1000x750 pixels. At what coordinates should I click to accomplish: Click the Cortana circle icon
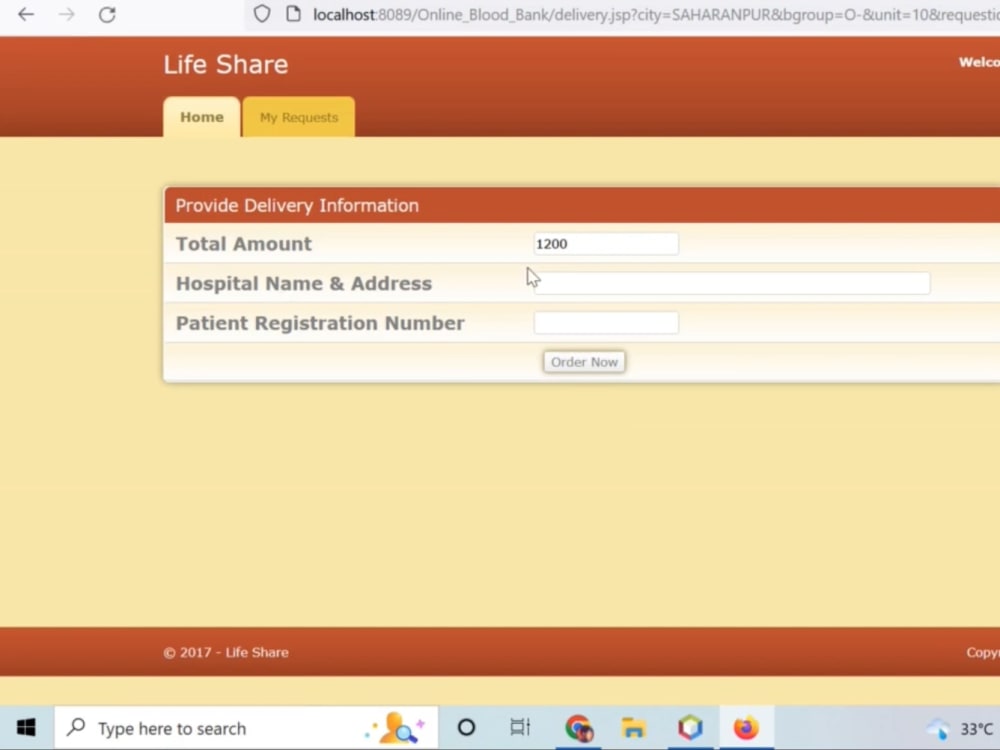[466, 728]
